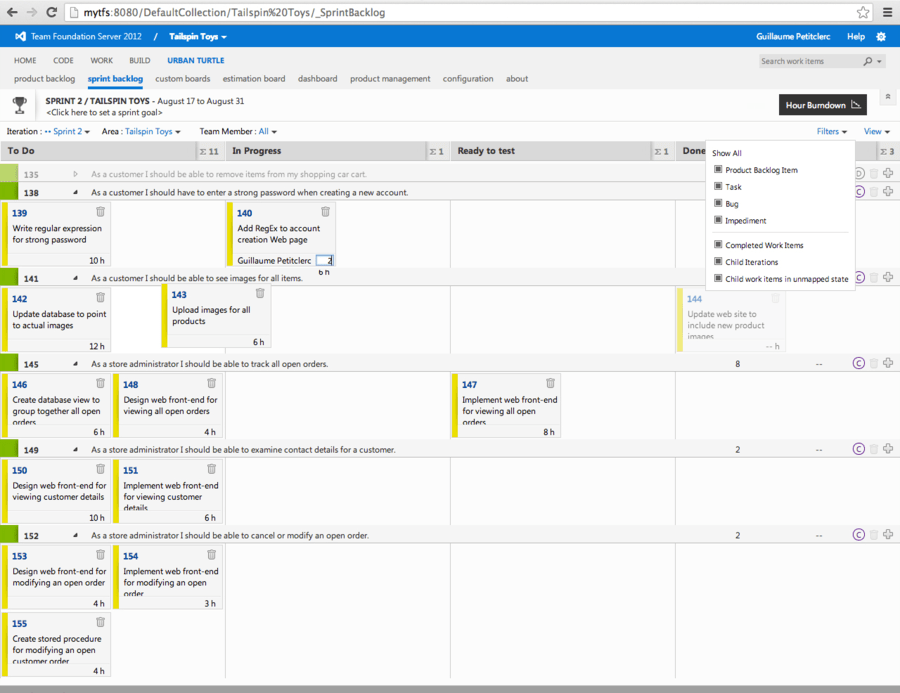Click Guillaume Petitclerc user name in header

point(793,36)
